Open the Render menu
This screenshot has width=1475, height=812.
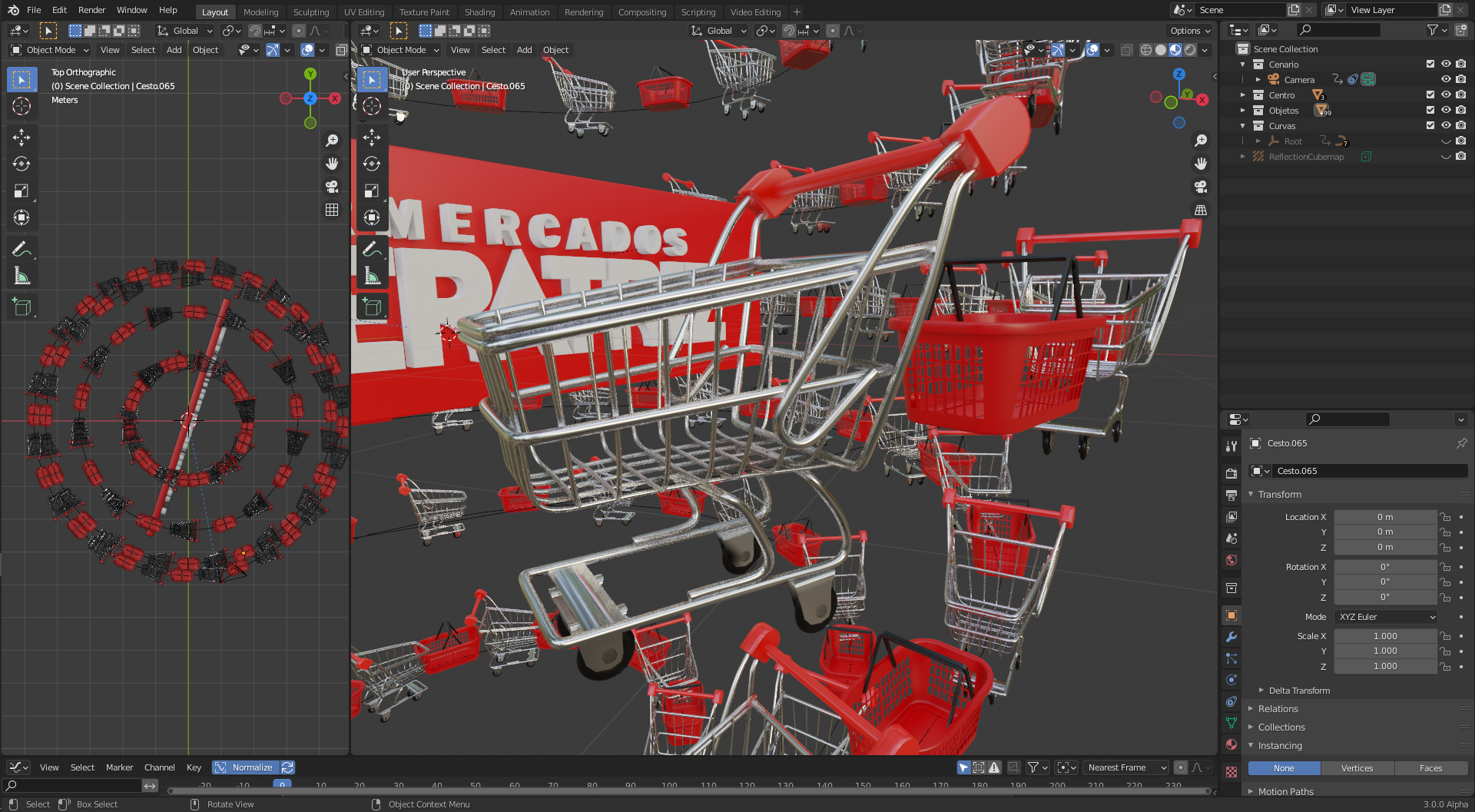91,10
